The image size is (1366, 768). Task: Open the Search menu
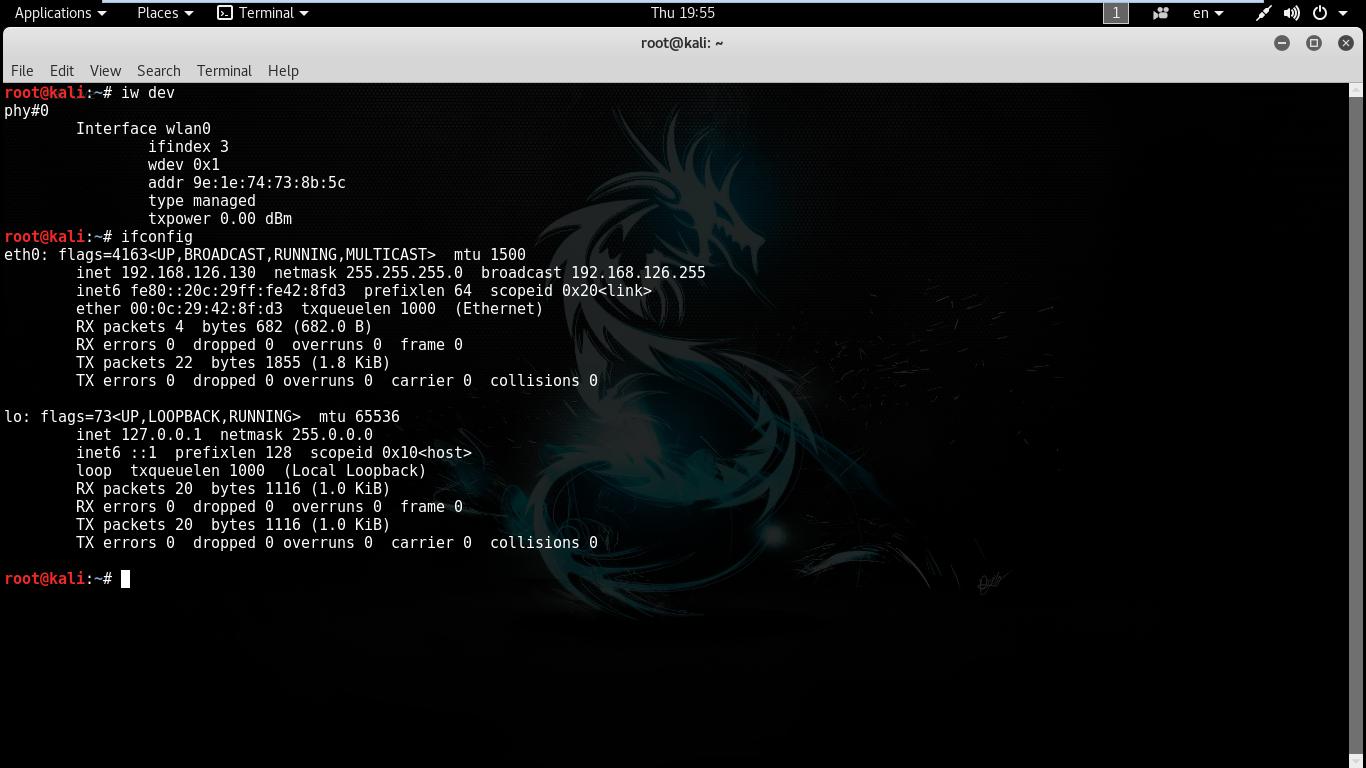pyautogui.click(x=159, y=71)
